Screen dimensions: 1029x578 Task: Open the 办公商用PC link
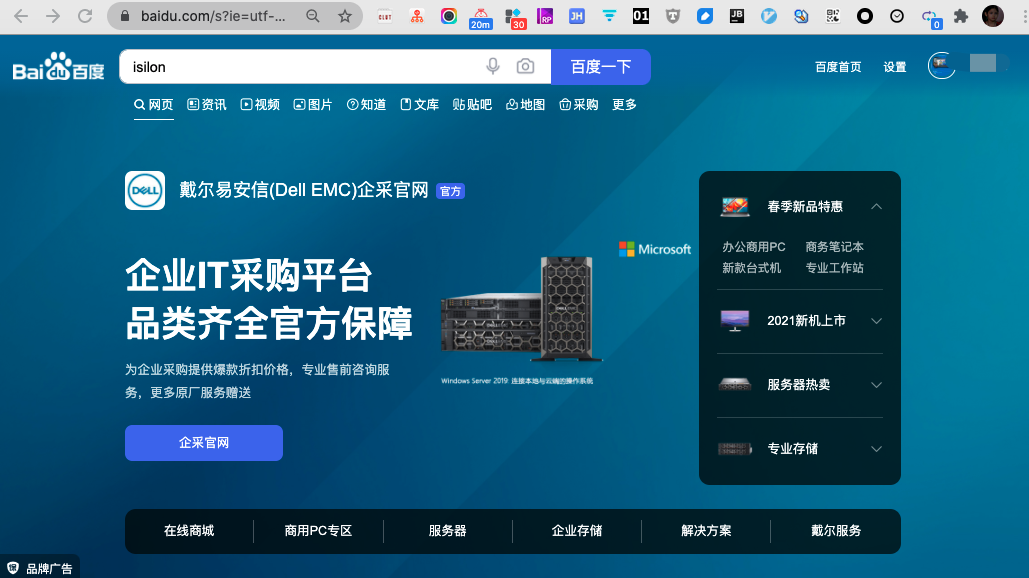pos(754,246)
